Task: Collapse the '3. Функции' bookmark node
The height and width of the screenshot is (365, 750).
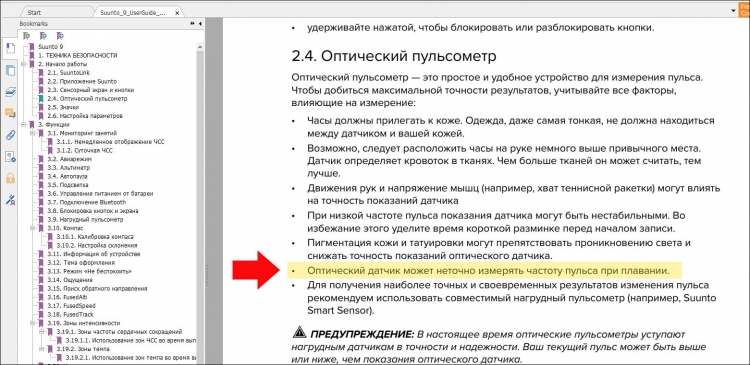Action: [x=24, y=124]
